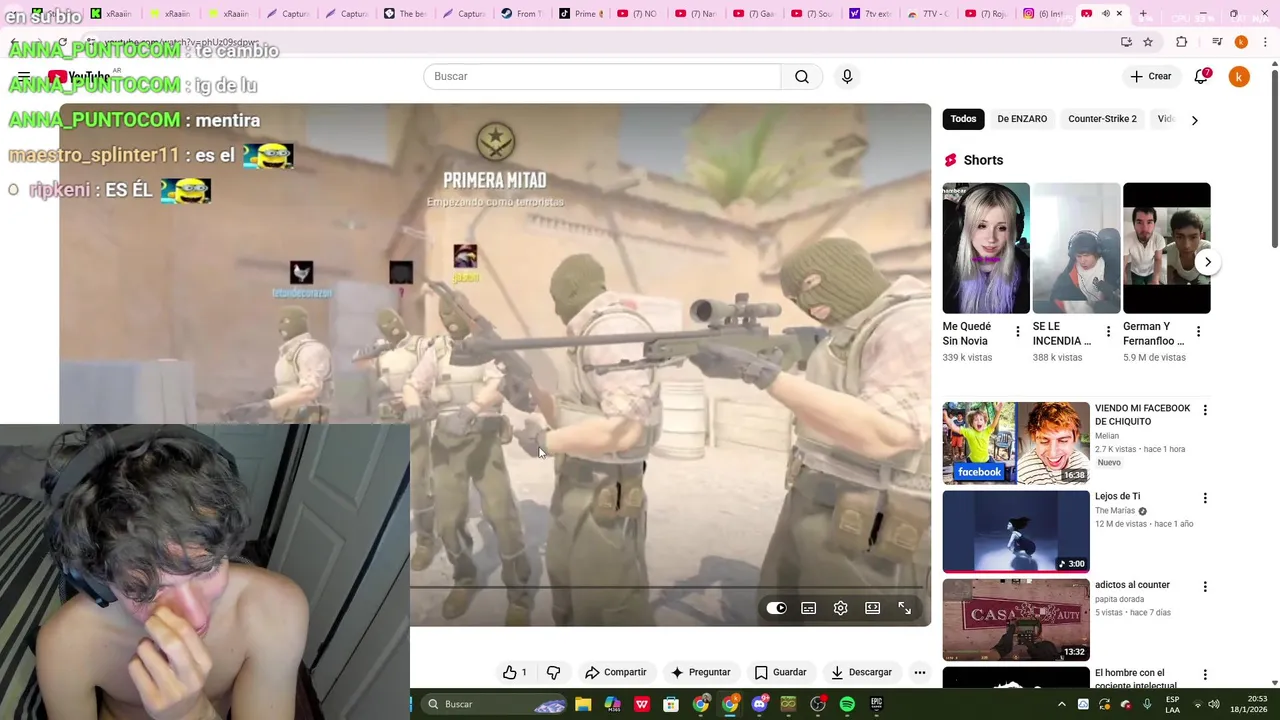Open 'Lejos de Ti' video thumbnail
Image resolution: width=1280 pixels, height=720 pixels.
pos(1016,531)
